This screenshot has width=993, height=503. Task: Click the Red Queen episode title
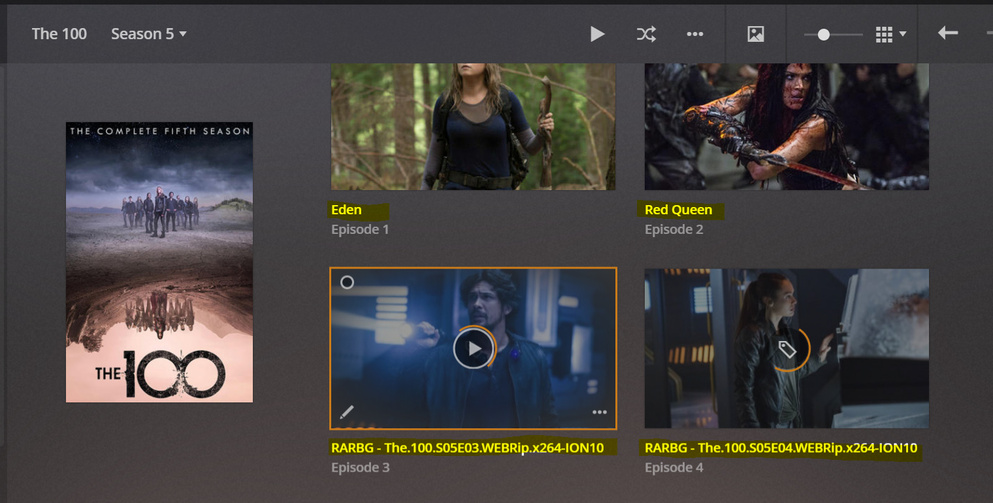(x=678, y=210)
